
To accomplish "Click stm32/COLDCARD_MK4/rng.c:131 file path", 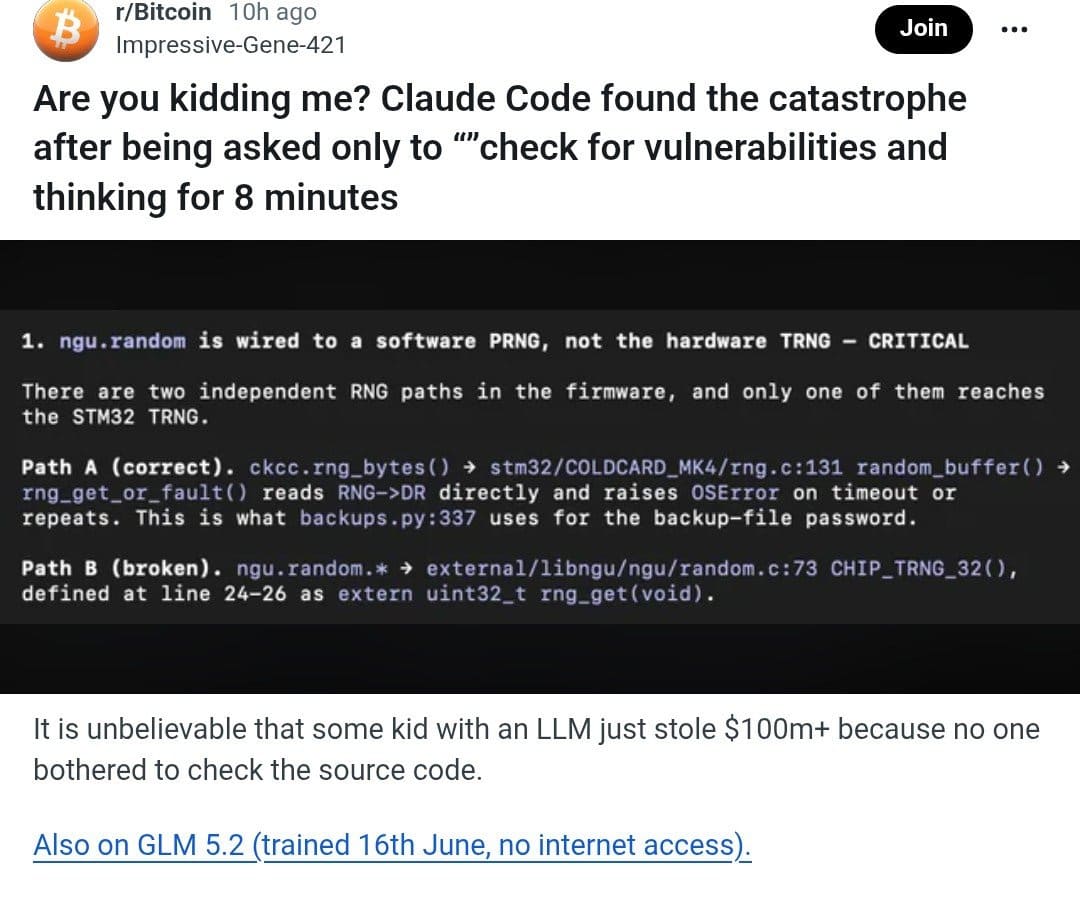I will [x=666, y=468].
